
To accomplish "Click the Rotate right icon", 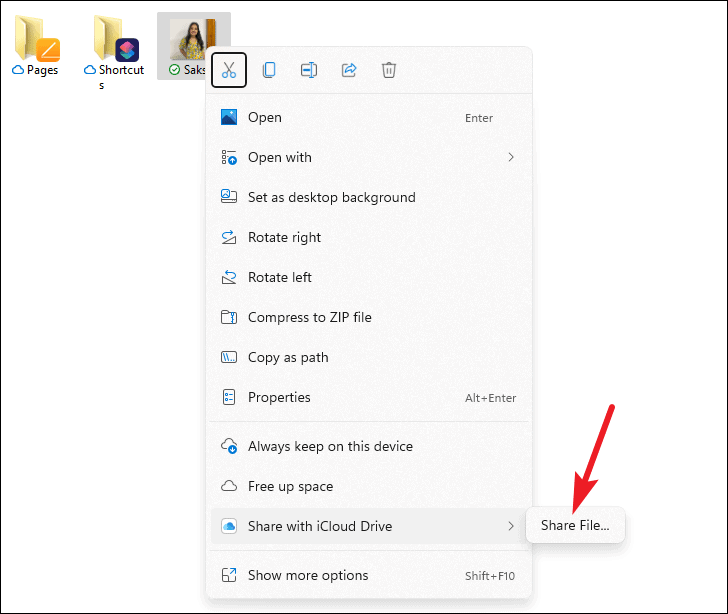I will click(229, 237).
